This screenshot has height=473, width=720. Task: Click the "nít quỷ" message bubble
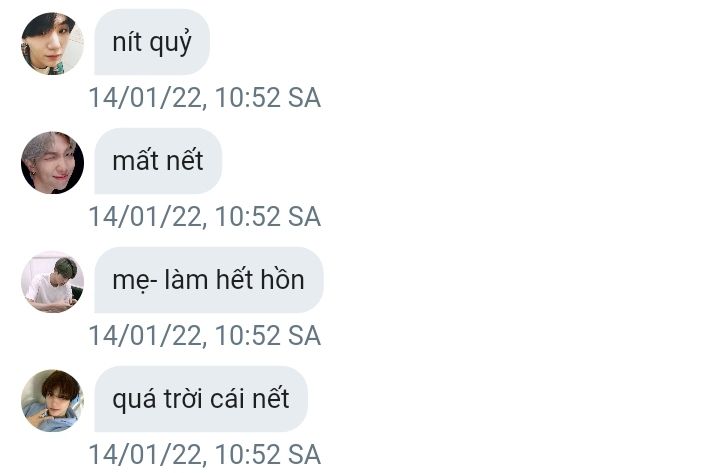coord(152,43)
